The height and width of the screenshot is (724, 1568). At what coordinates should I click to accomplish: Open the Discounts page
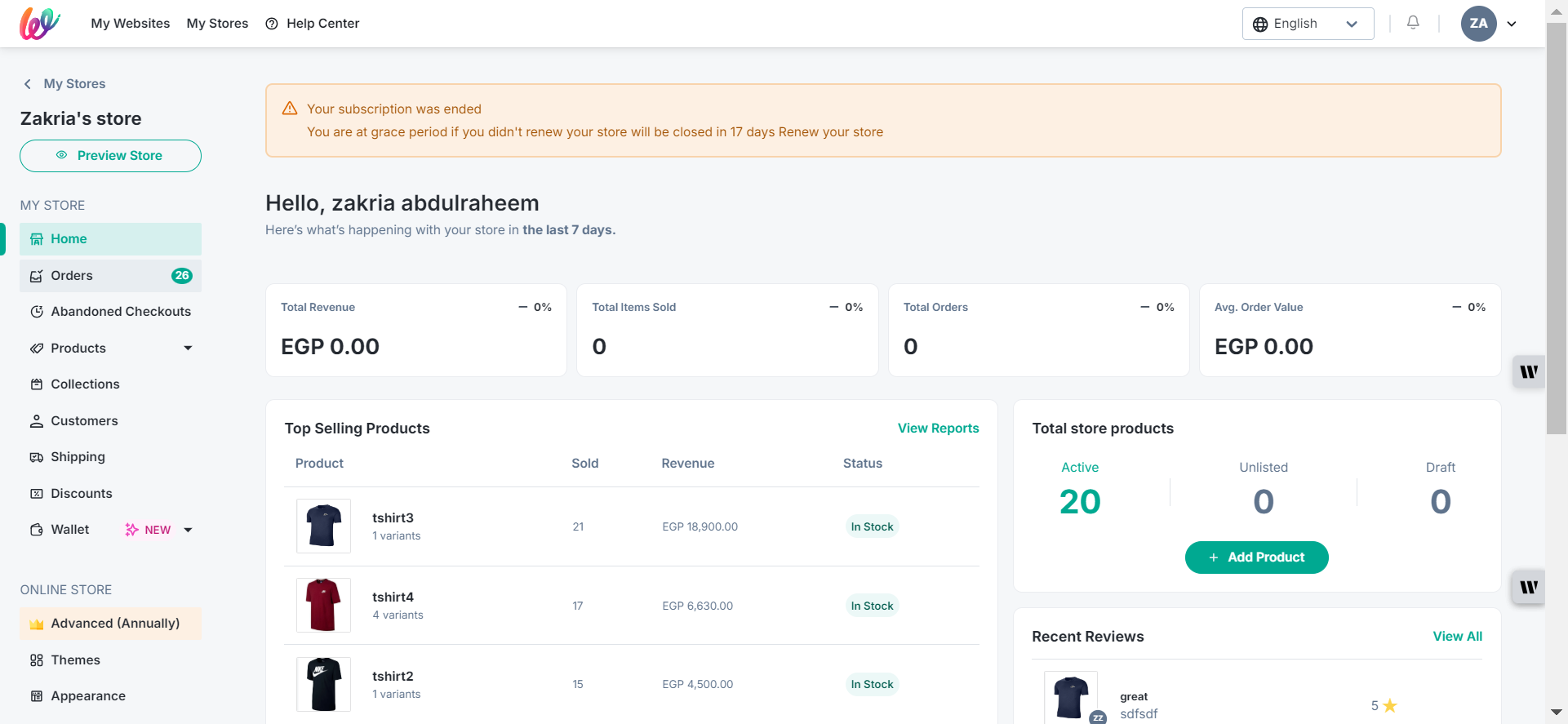click(81, 494)
